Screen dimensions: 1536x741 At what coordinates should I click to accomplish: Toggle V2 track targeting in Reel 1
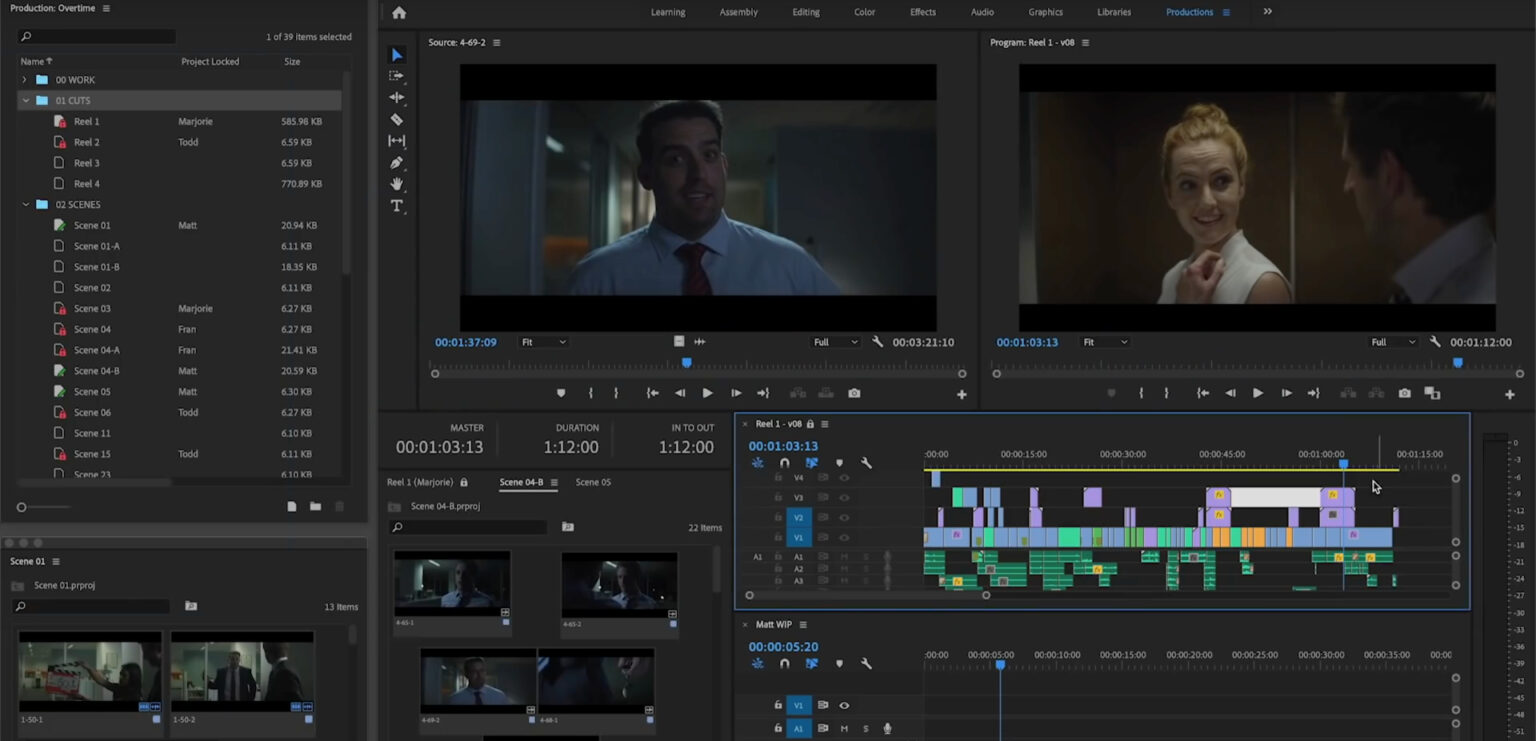coord(798,518)
